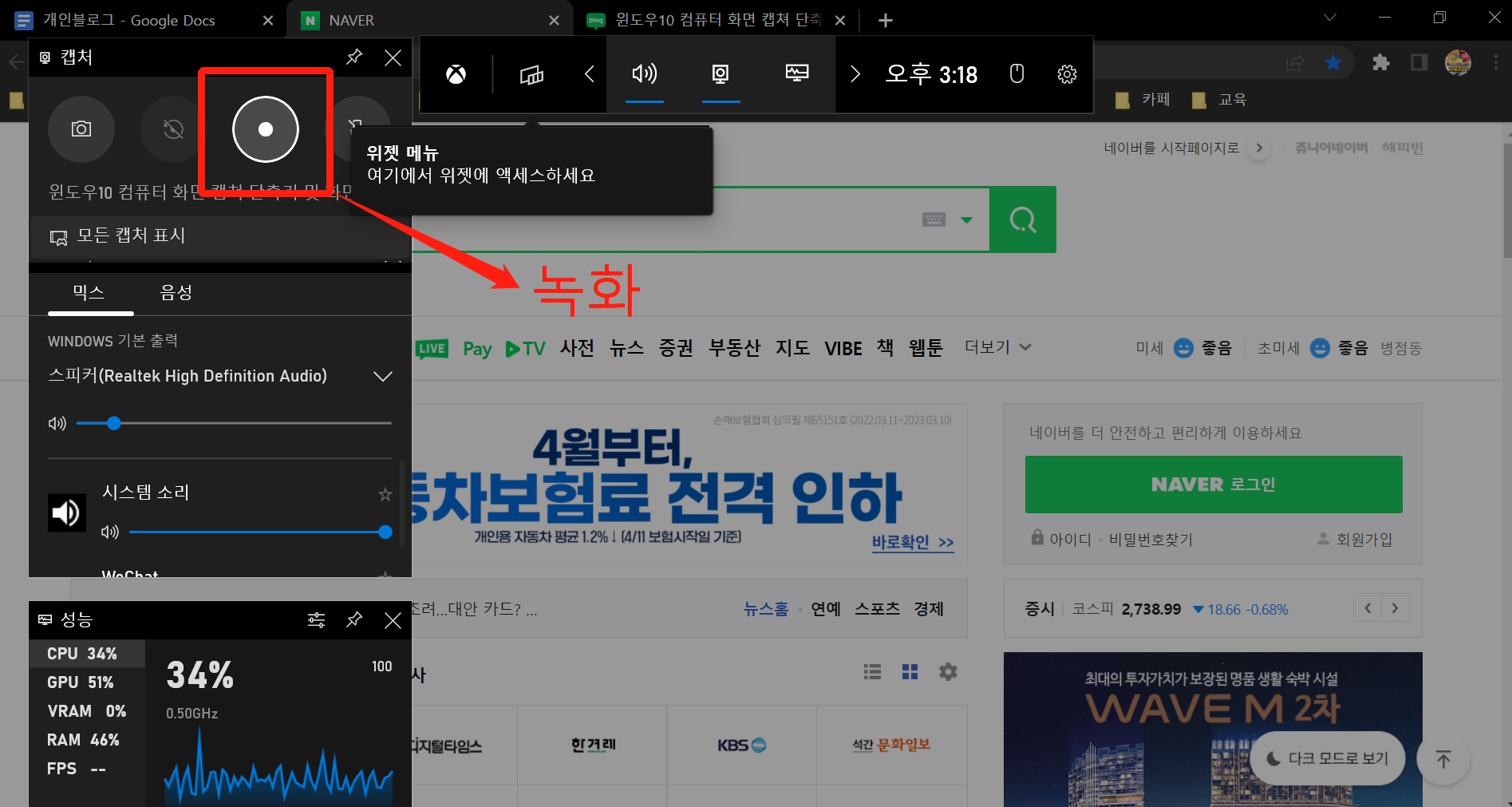Open the Xbox icon in Game Bar

(x=456, y=75)
